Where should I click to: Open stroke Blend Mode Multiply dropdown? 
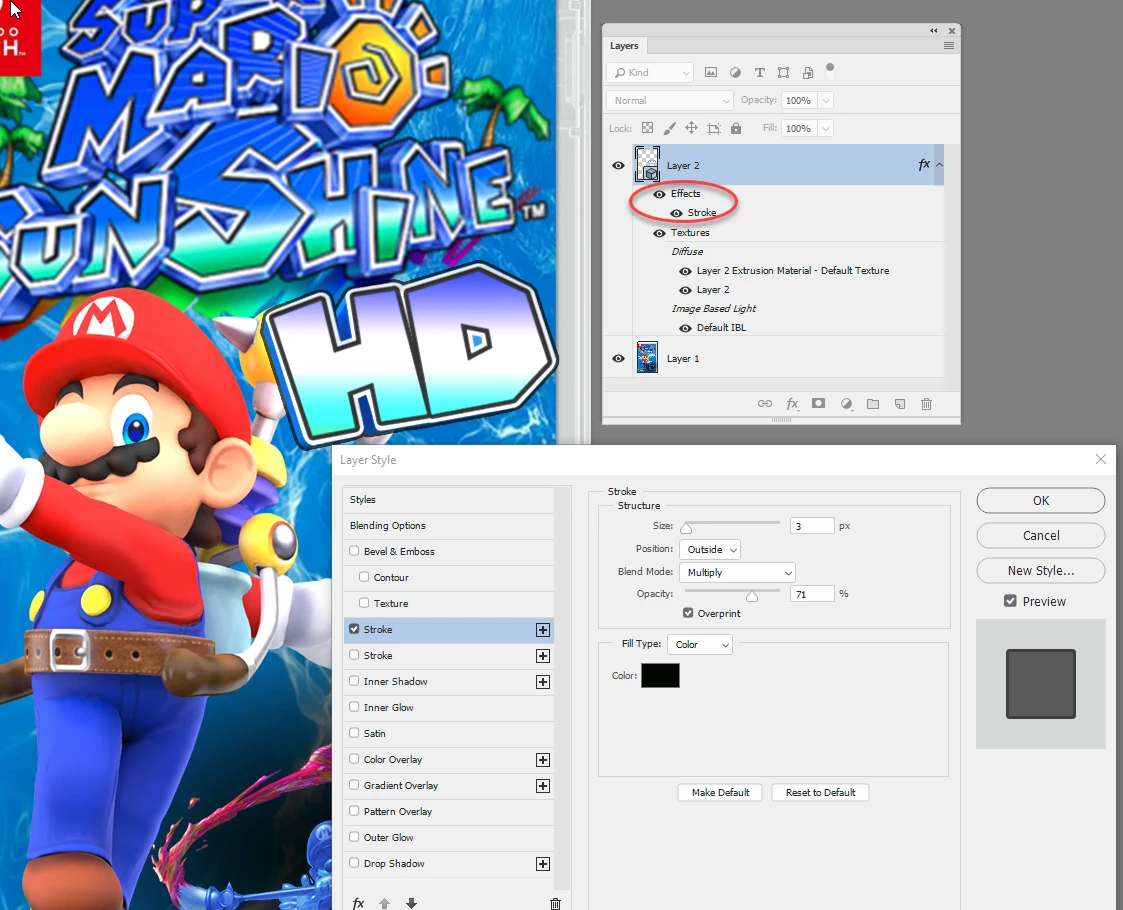(737, 572)
